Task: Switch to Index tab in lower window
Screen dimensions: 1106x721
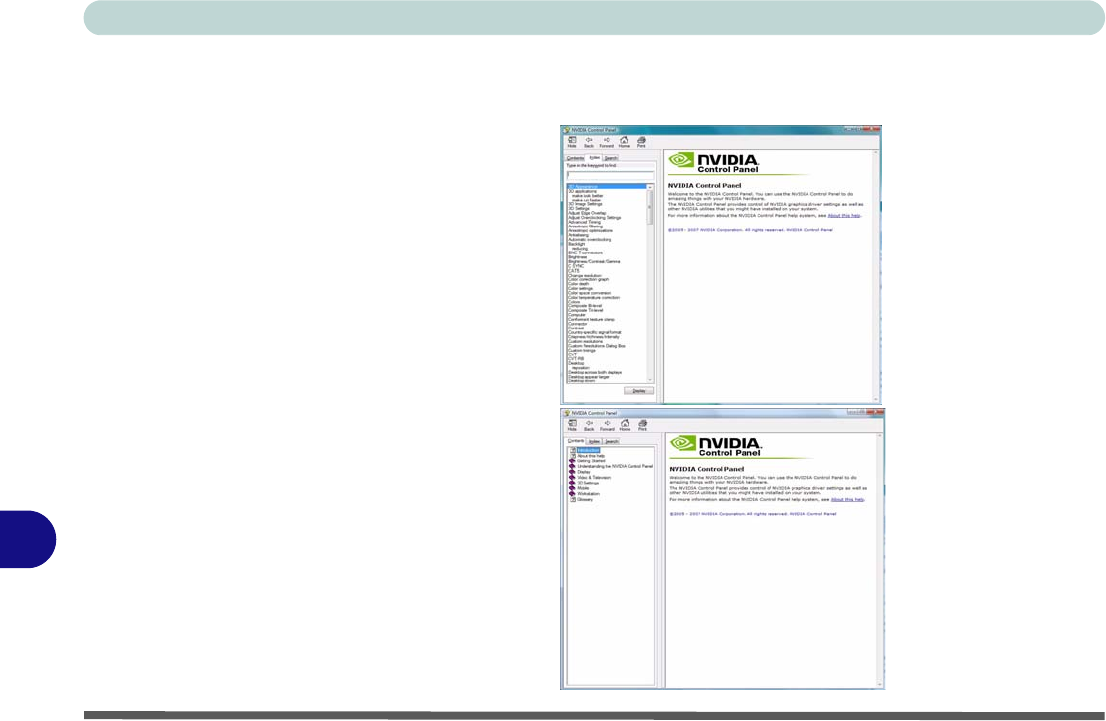Action: click(595, 442)
